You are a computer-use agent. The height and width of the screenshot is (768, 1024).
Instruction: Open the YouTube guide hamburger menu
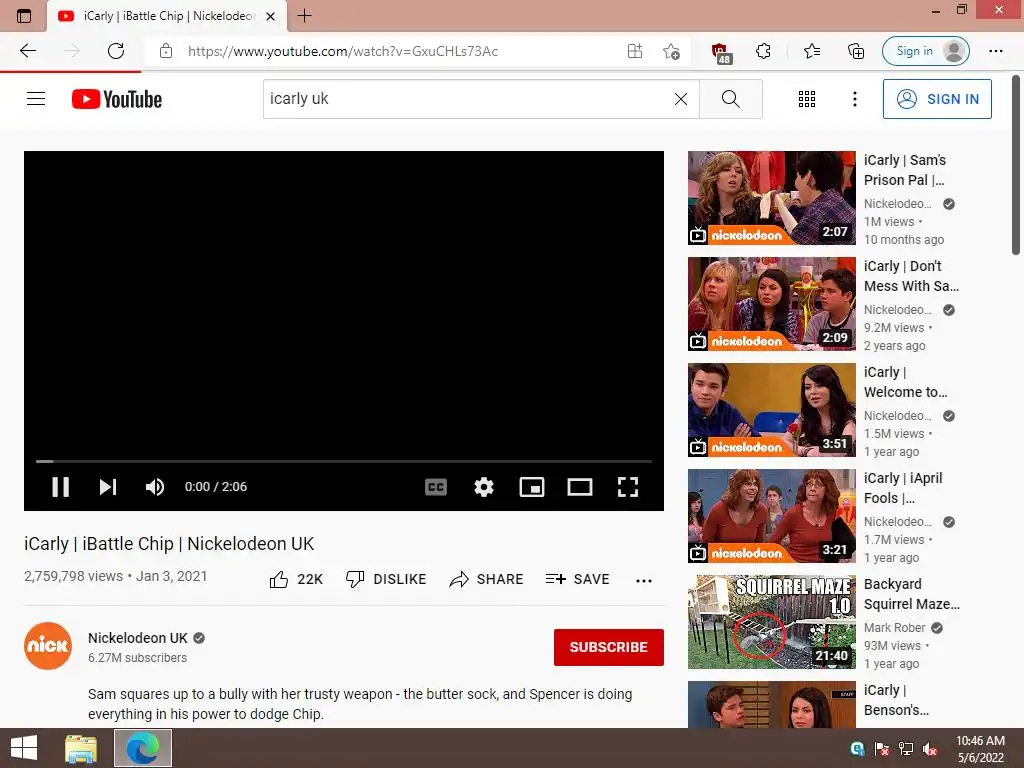pyautogui.click(x=36, y=99)
